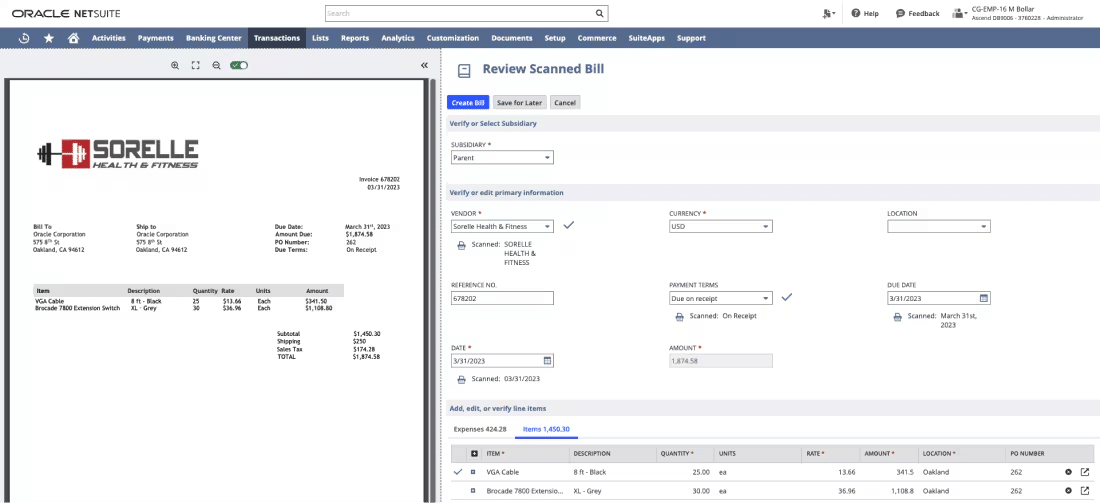Image resolution: width=1100 pixels, height=503 pixels.
Task: Click the Reference No. field
Action: pyautogui.click(x=502, y=298)
